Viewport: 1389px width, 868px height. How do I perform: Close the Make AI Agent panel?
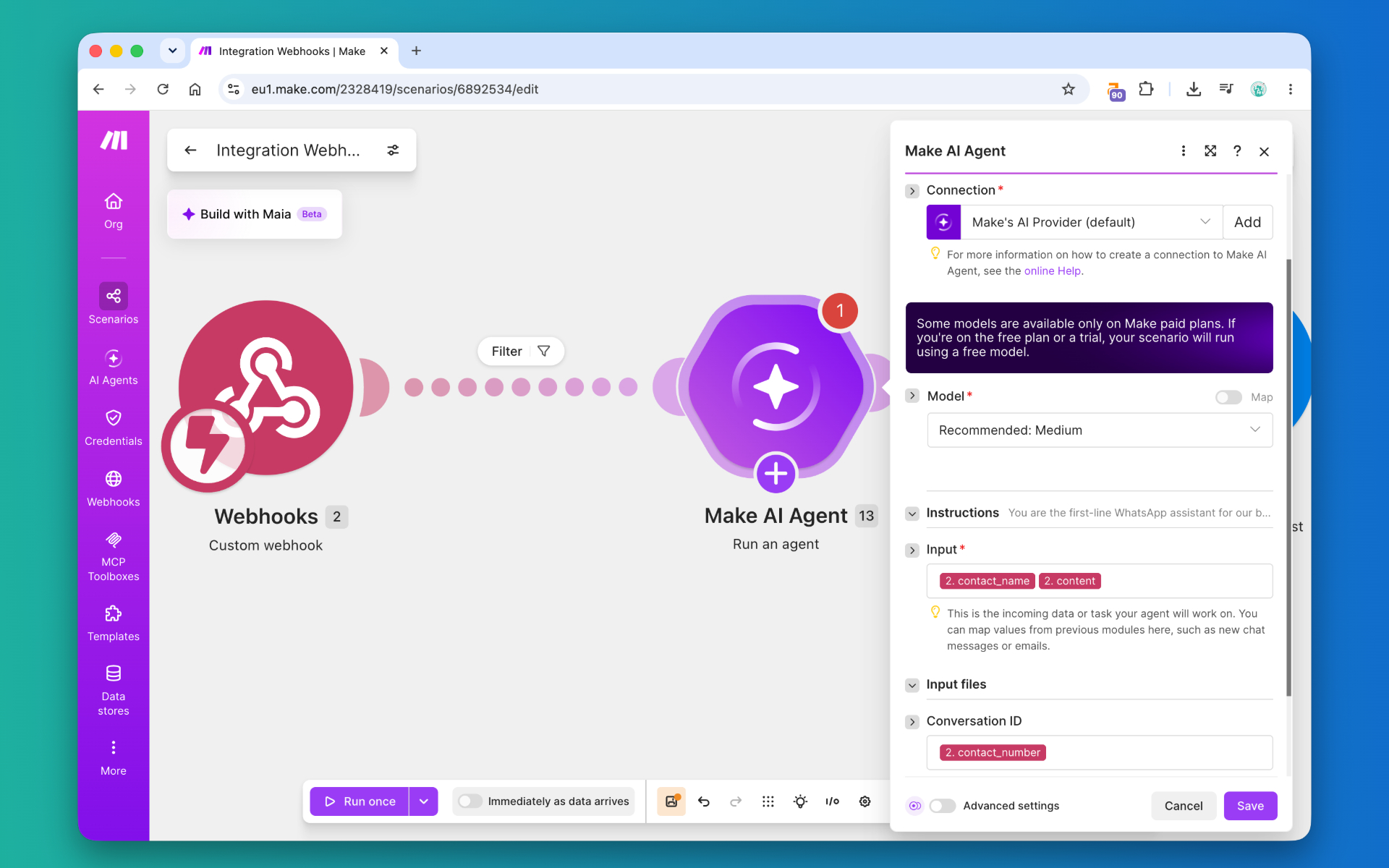[1264, 151]
